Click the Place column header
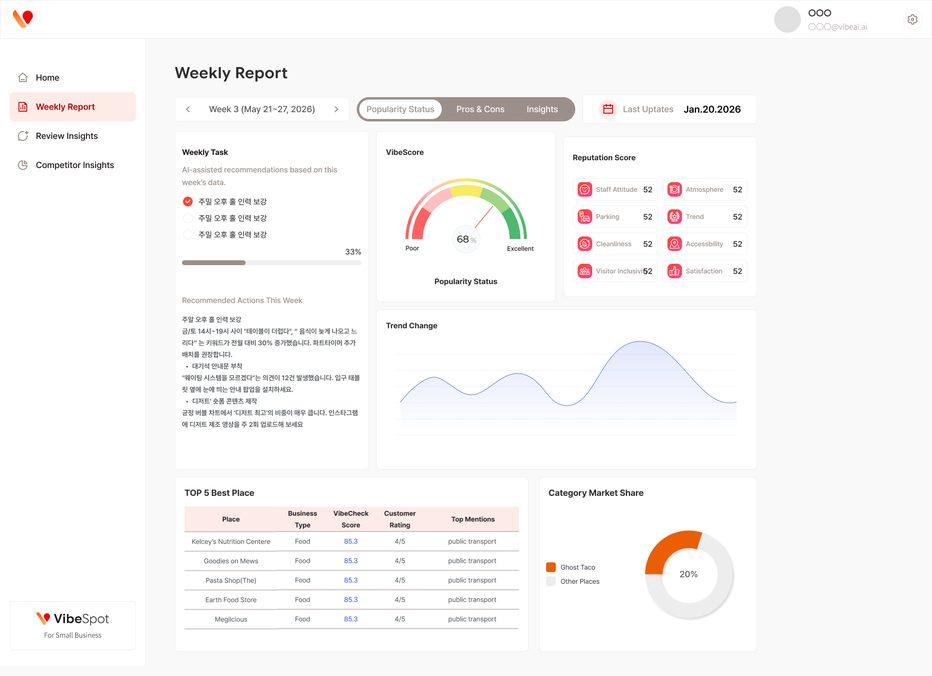 point(231,519)
